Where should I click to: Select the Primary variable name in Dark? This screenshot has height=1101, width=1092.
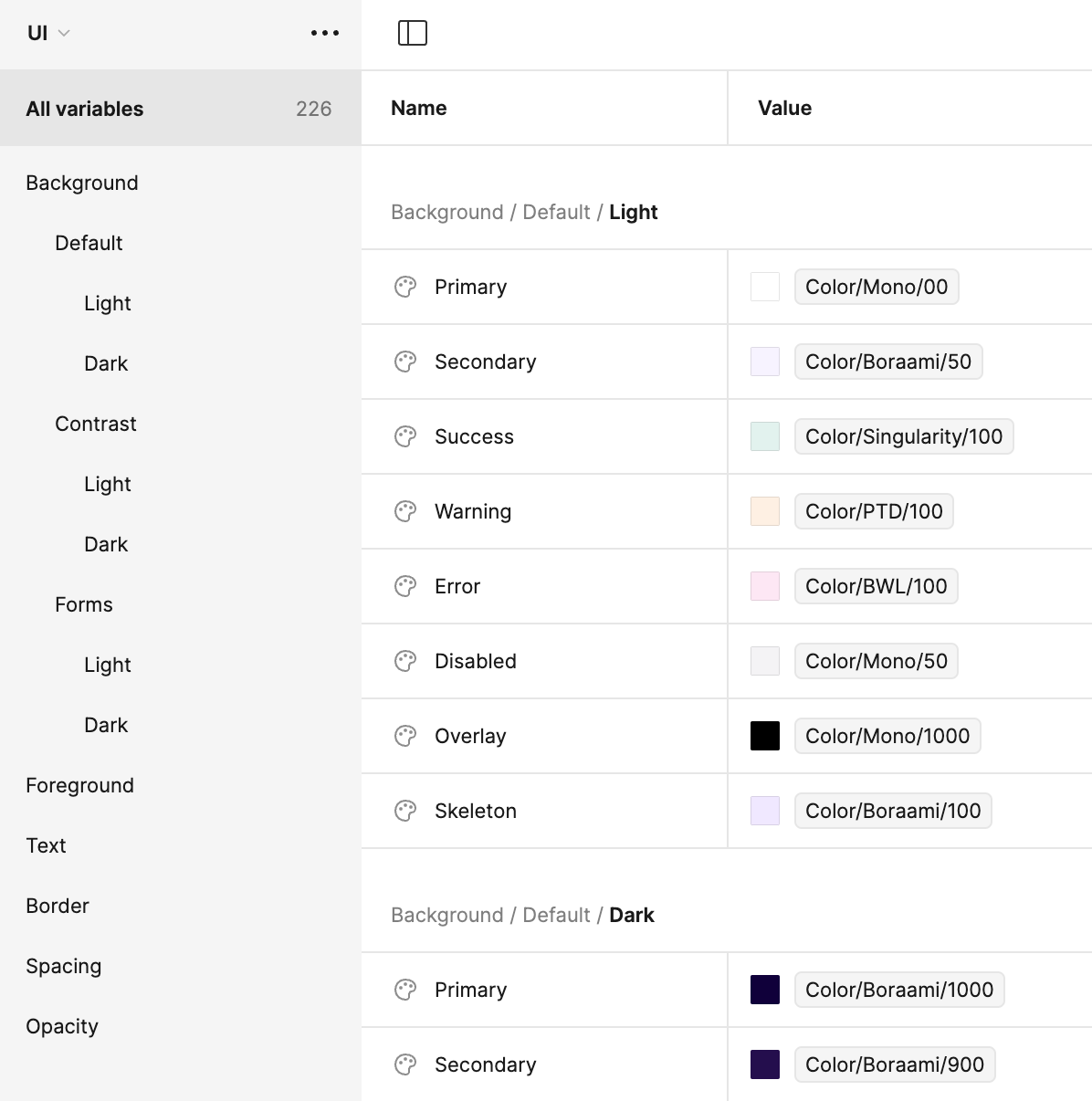coord(470,990)
